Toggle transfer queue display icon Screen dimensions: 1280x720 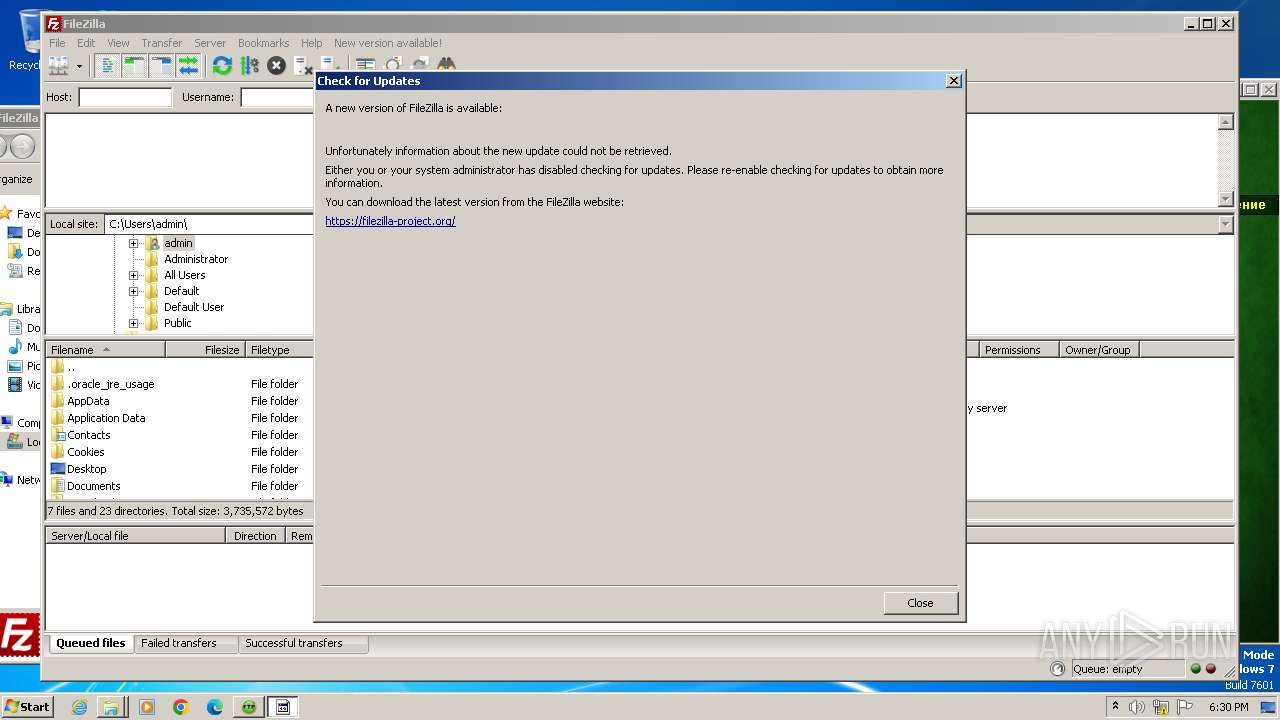(x=188, y=66)
